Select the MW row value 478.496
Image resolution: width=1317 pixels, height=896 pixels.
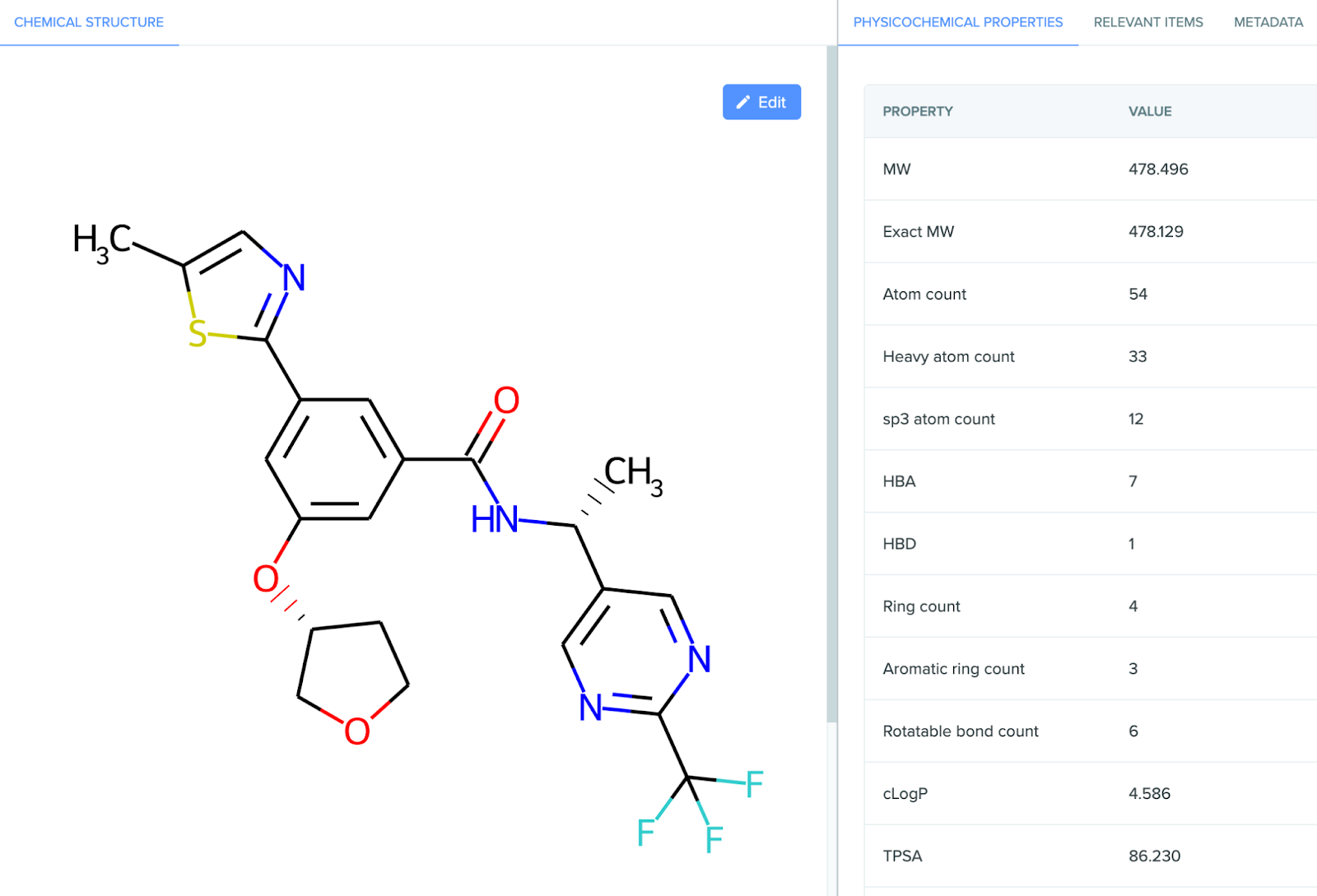pos(1157,169)
